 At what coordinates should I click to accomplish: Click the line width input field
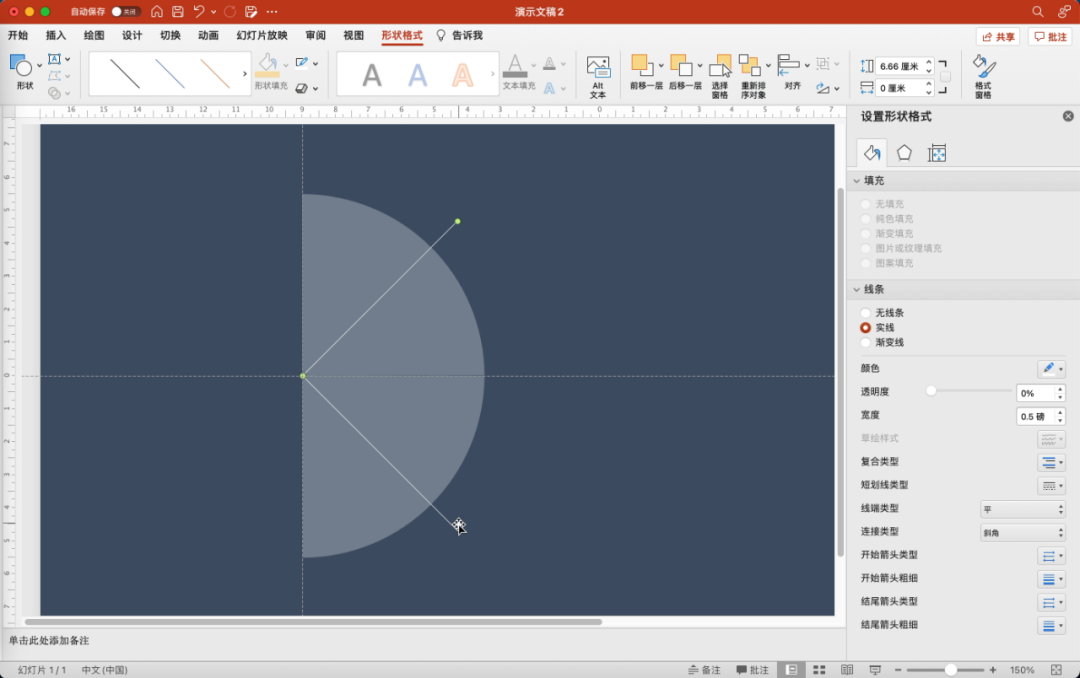[1035, 416]
